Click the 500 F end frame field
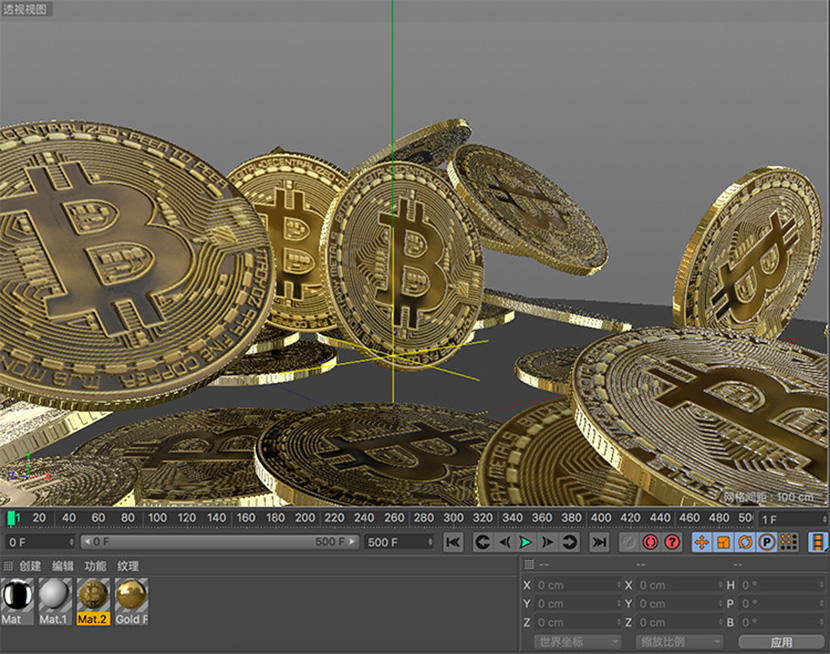 pos(399,542)
